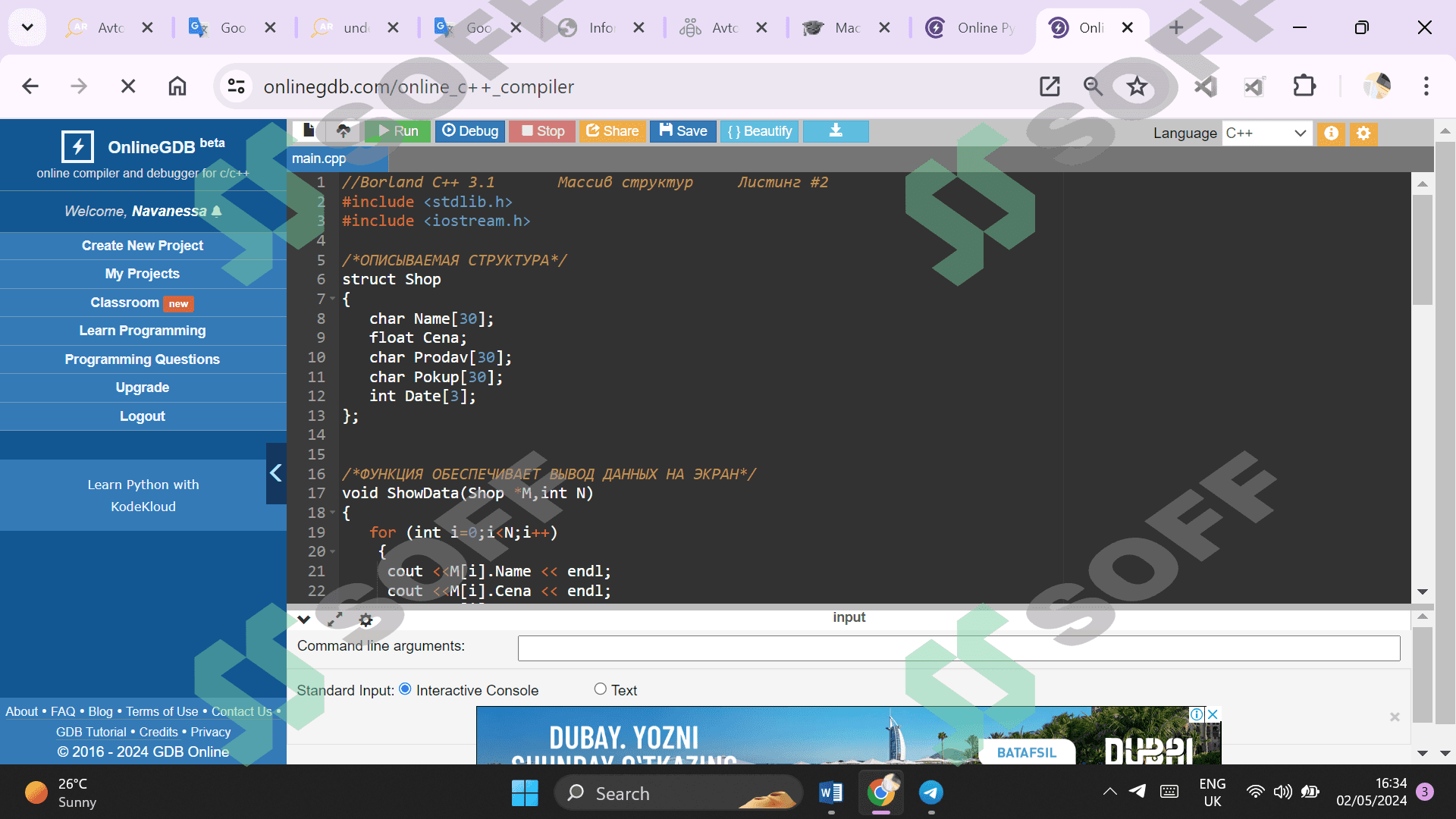This screenshot has height=819, width=1456.
Task: Open Create New Project
Action: point(143,246)
